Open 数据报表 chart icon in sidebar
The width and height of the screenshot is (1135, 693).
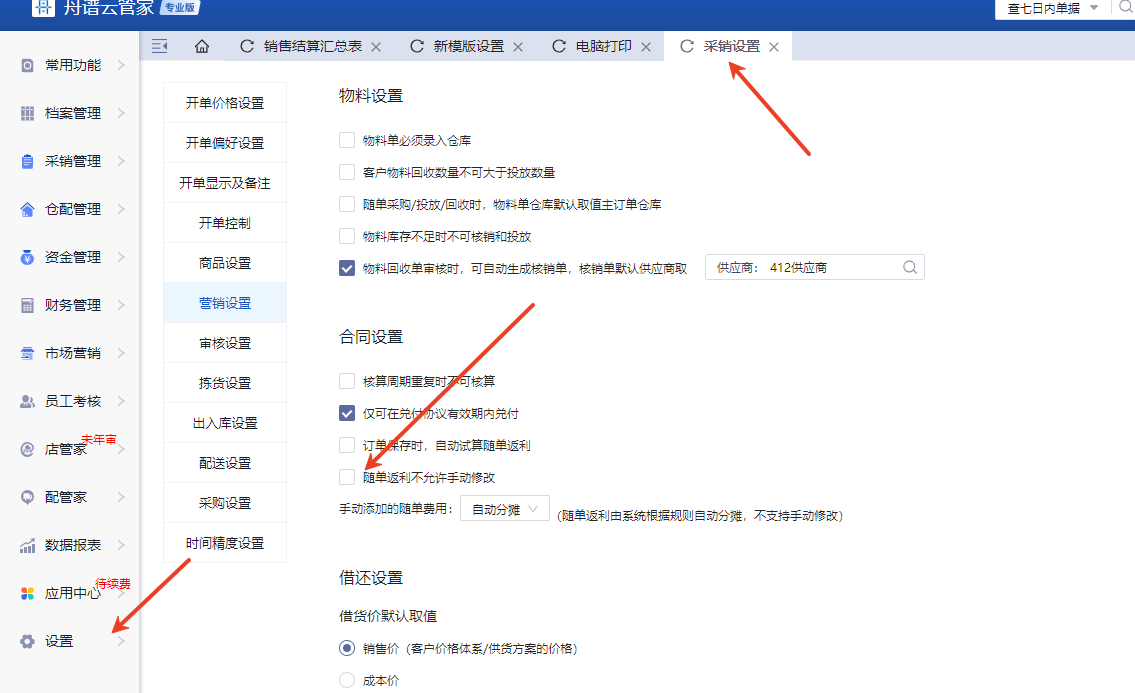click(28, 545)
